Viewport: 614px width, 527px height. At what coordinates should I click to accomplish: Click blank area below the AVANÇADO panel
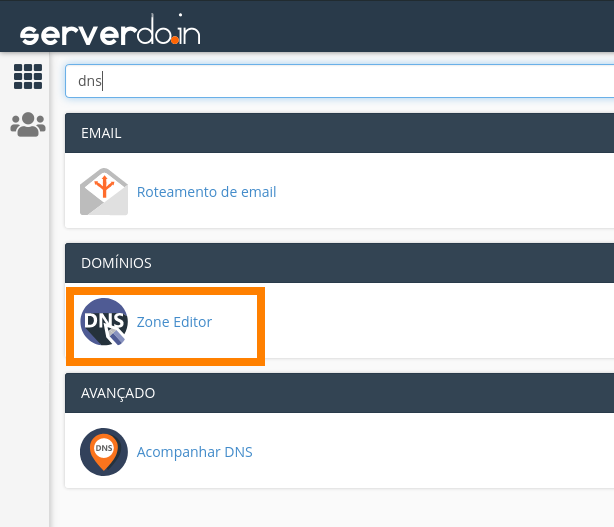340,508
